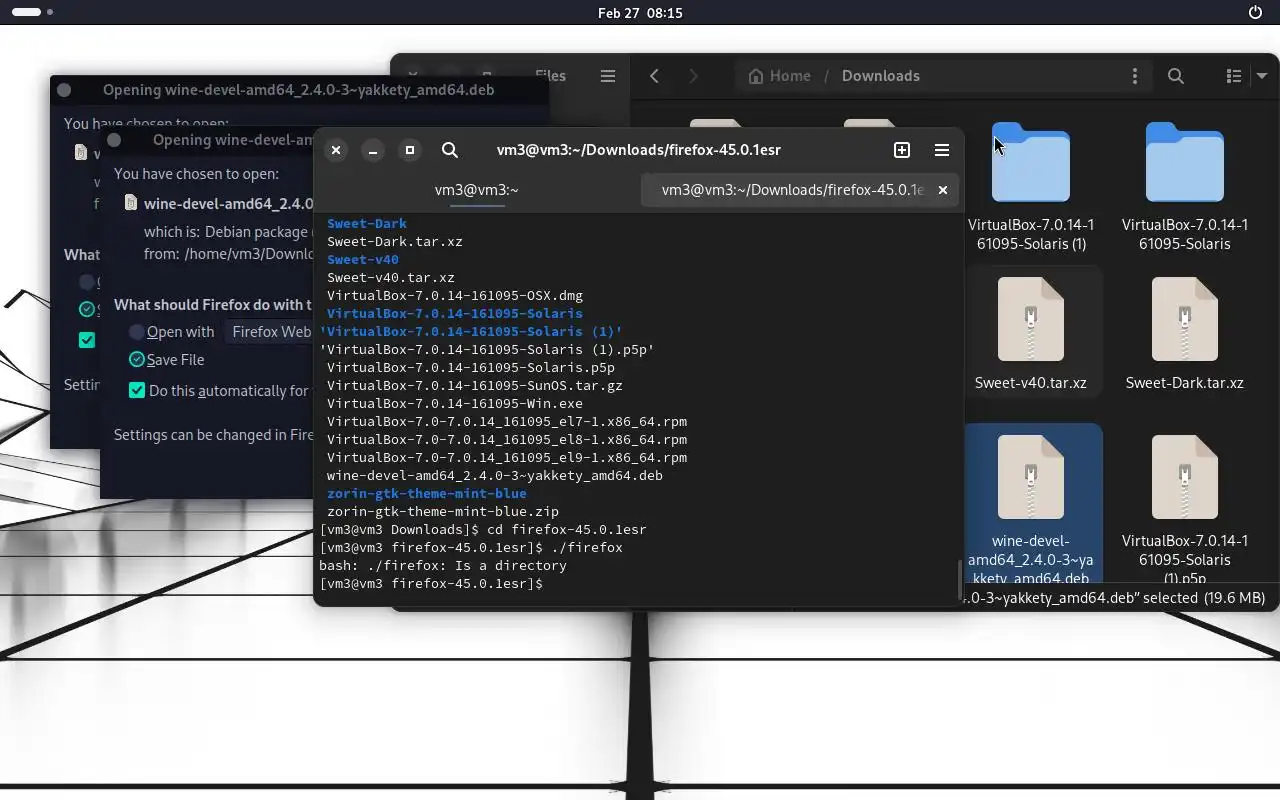
Task: Click VirtualBox-7.0.14-161095-Win.exe in terminal
Action: click(455, 404)
